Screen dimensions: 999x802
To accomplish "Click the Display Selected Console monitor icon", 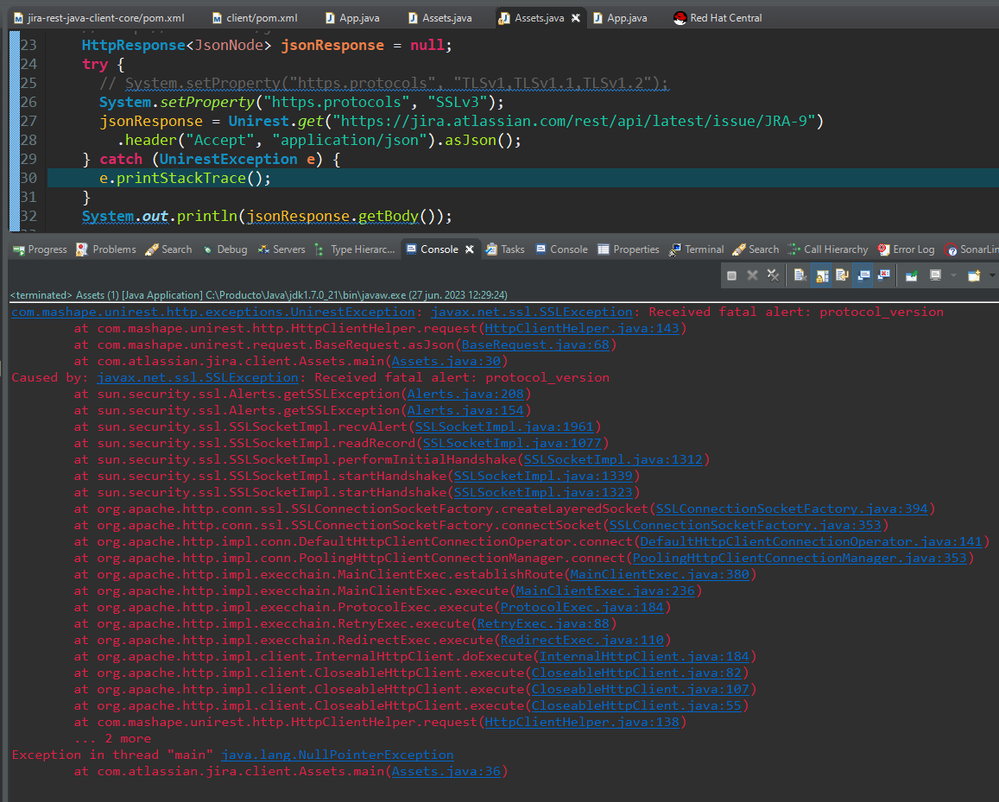I will (935, 275).
